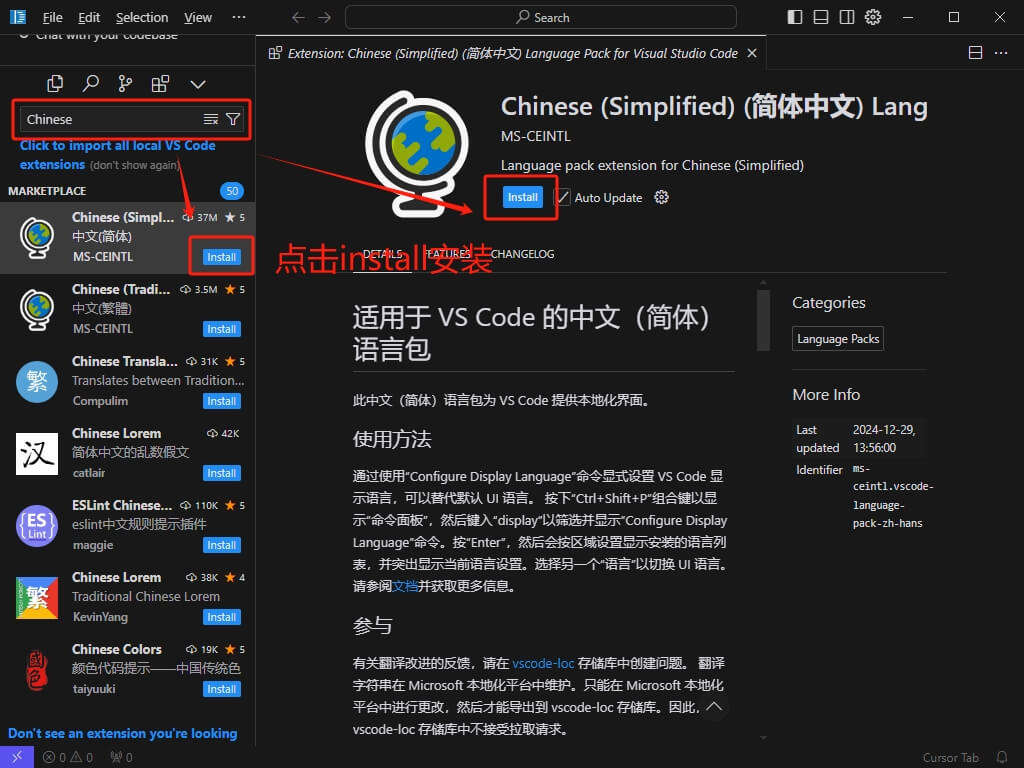Click Don't see an extension link
Screen dimensions: 1024x768
123,733
